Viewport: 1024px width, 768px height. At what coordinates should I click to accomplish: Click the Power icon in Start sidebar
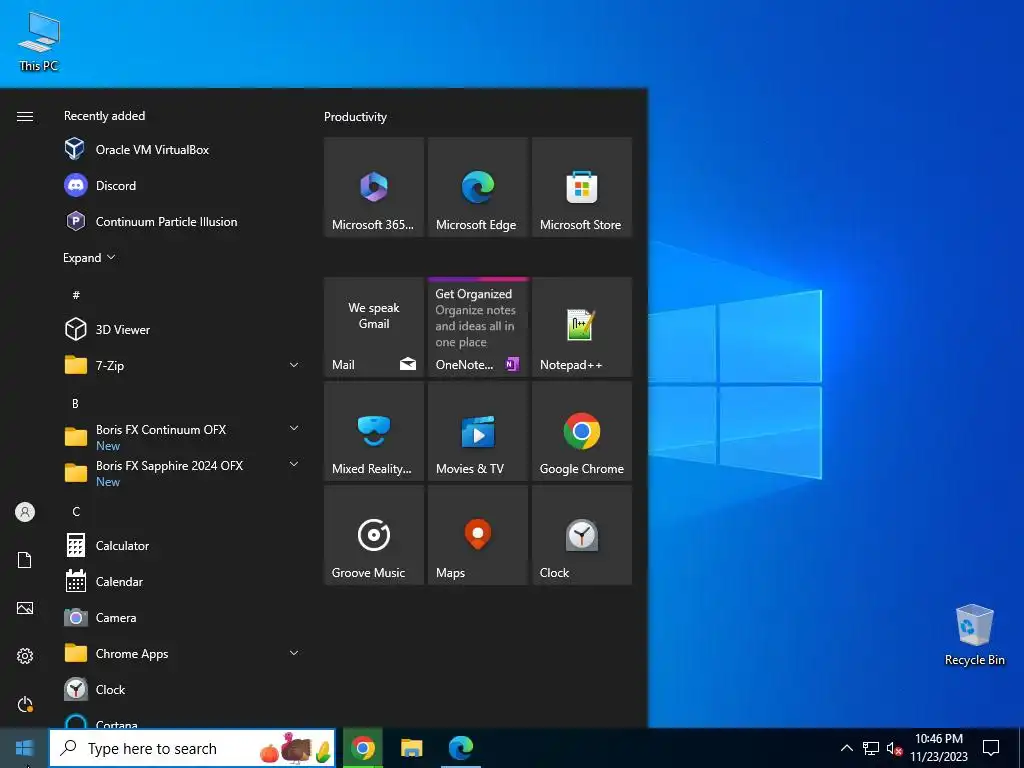point(25,704)
